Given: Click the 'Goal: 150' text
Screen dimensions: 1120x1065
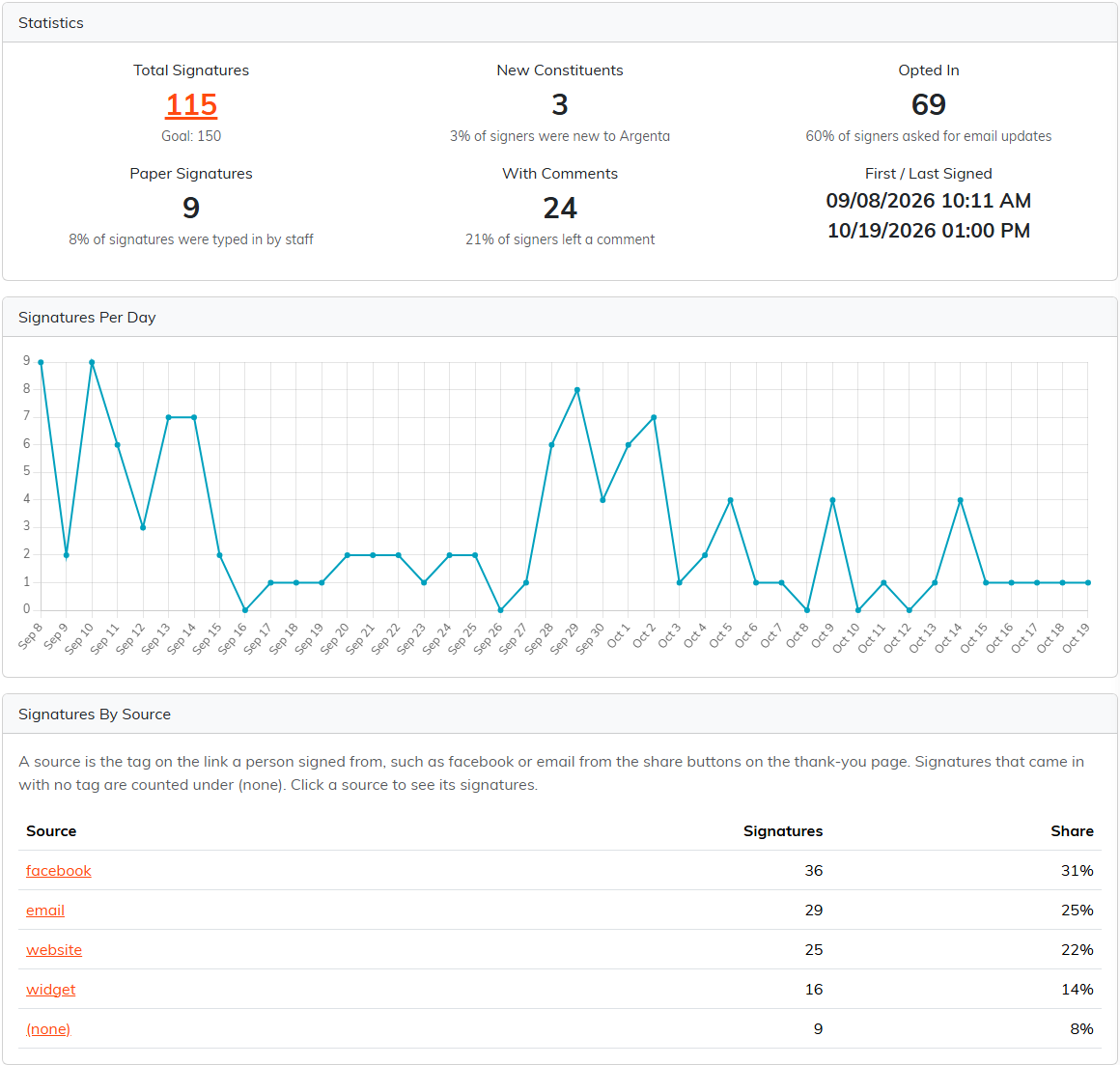Looking at the screenshot, I should click(x=191, y=136).
